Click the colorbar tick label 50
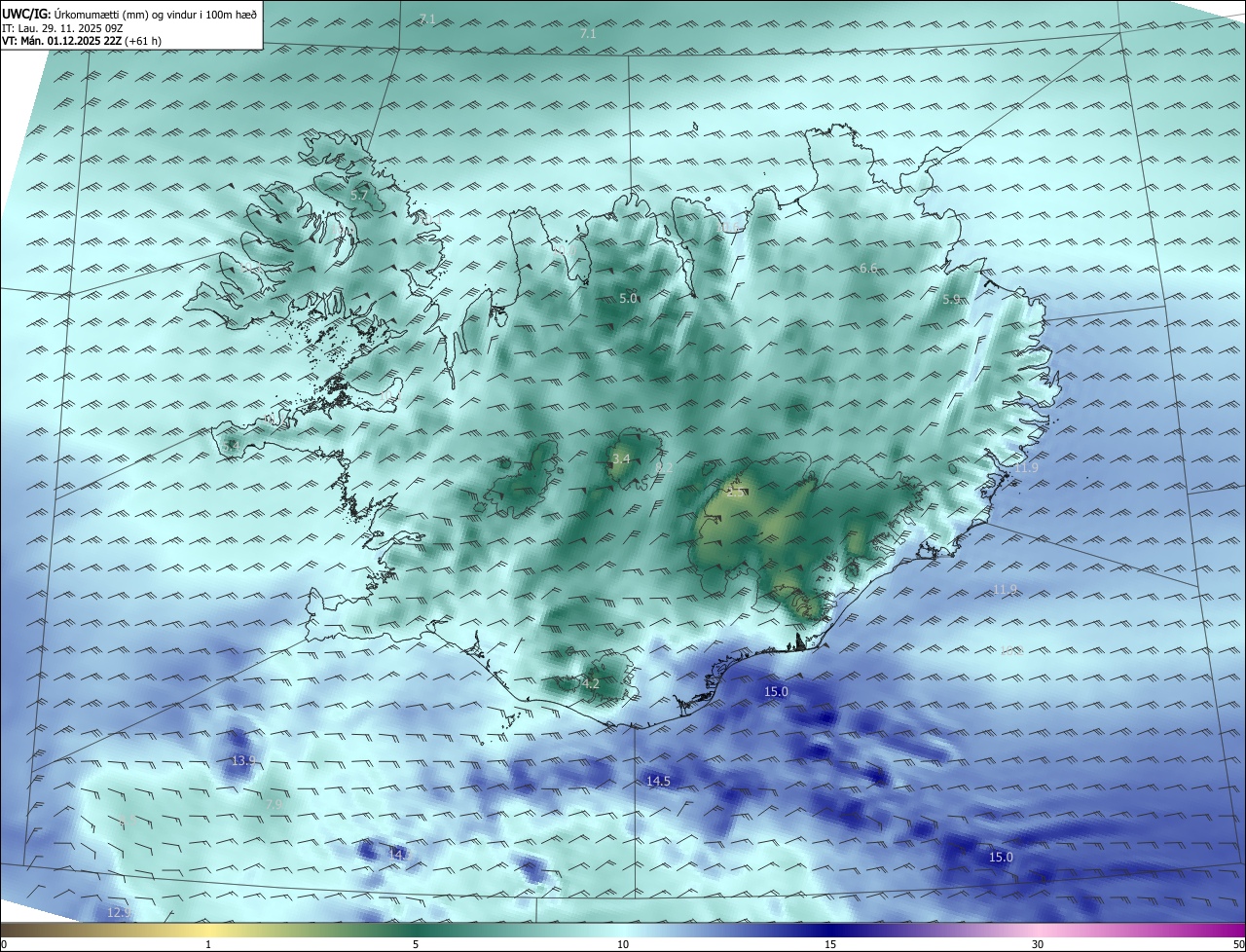The image size is (1246, 952). pos(1238,944)
